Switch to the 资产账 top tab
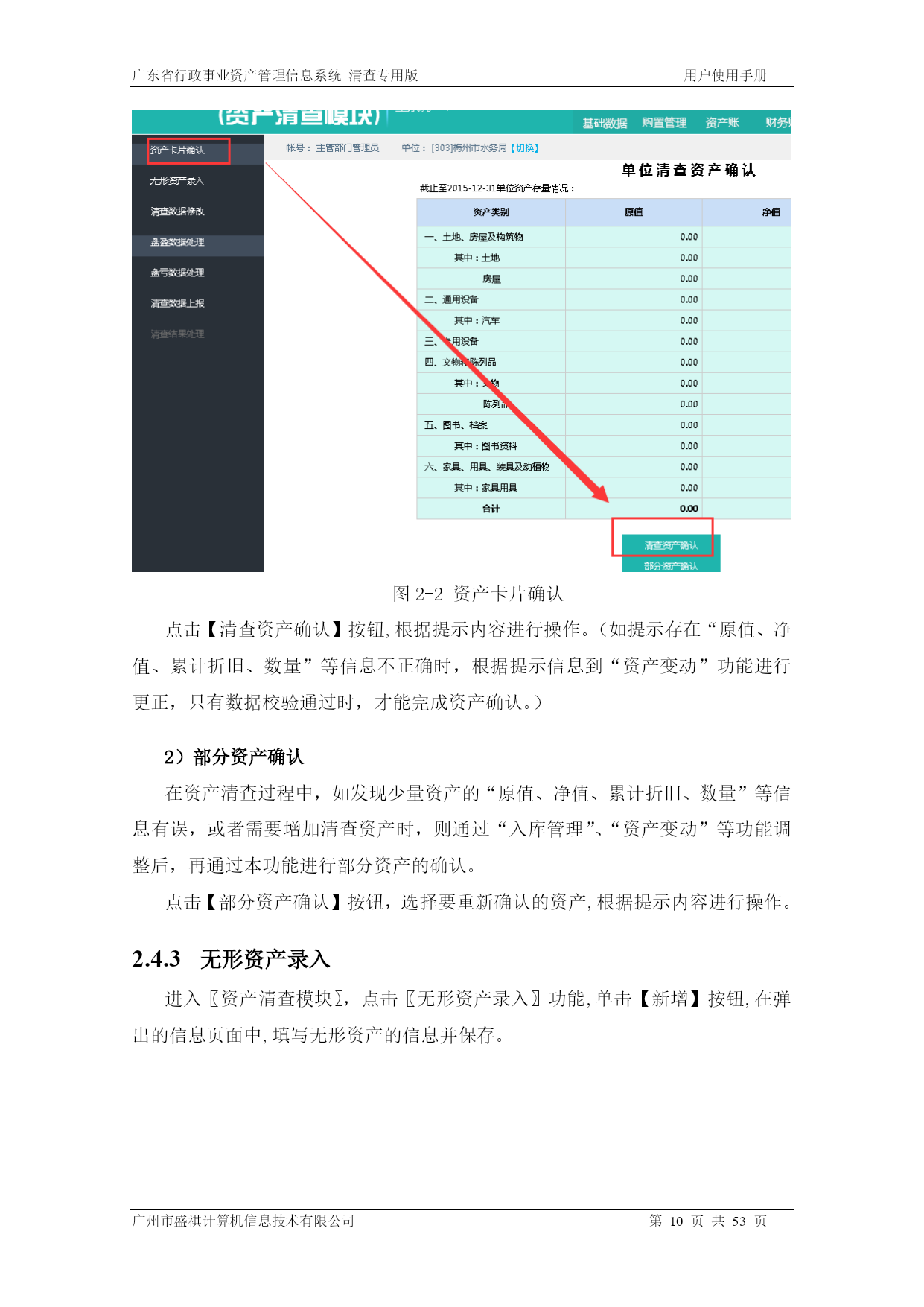 [722, 123]
